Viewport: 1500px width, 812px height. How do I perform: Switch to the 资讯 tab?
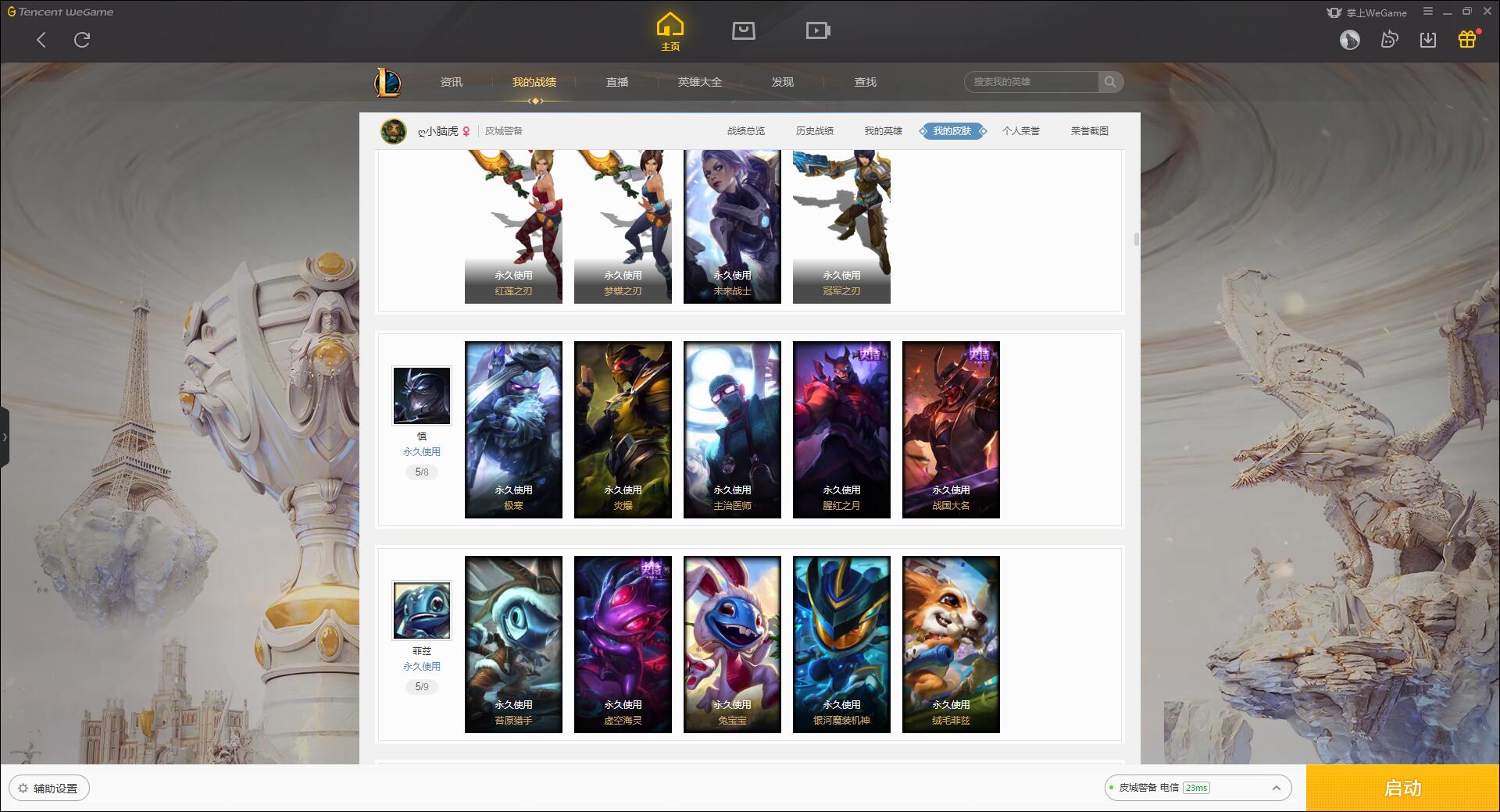[x=452, y=82]
